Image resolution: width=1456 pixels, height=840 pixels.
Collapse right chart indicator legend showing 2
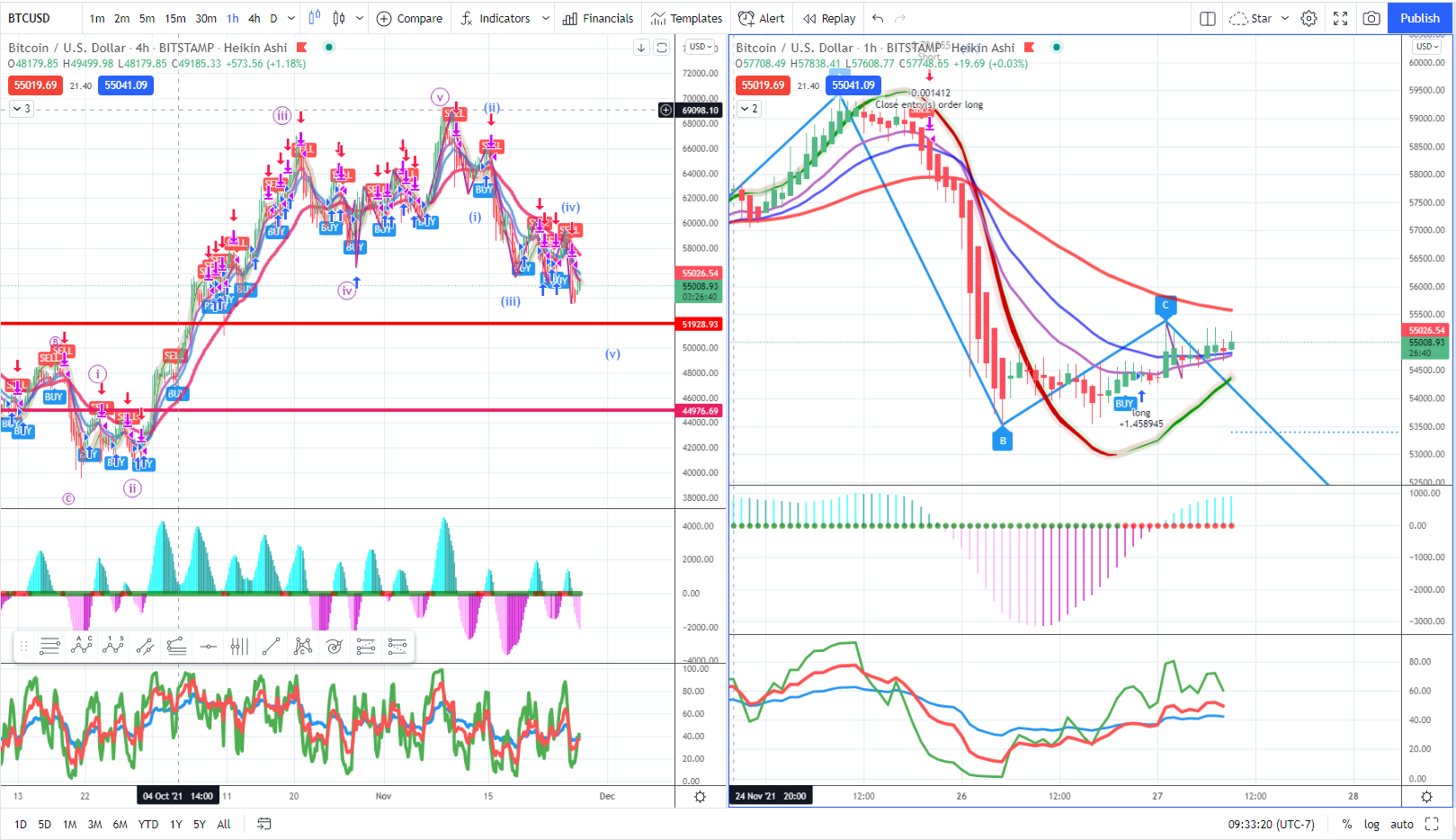pyautogui.click(x=748, y=109)
